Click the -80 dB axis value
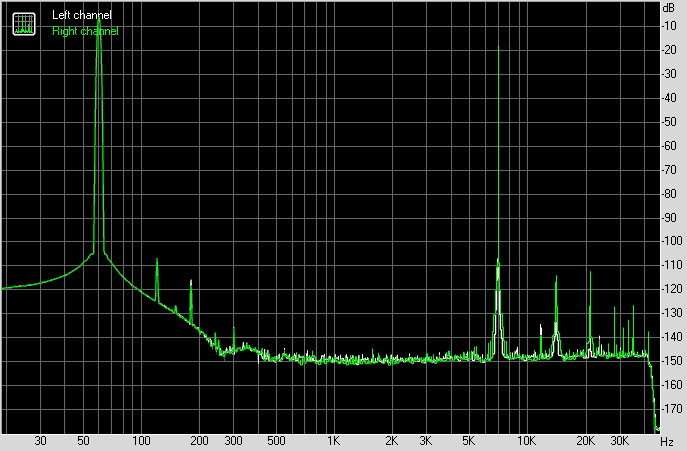Image resolution: width=687 pixels, height=451 pixels. pos(669,194)
